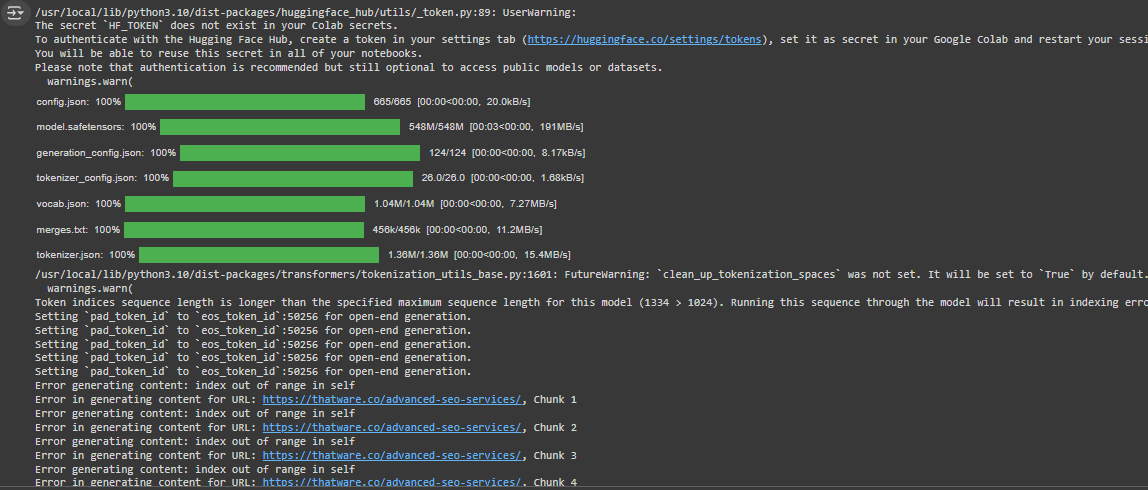Click the "Chunk 3" text
Viewport: 1148px width, 490px height.
point(555,456)
